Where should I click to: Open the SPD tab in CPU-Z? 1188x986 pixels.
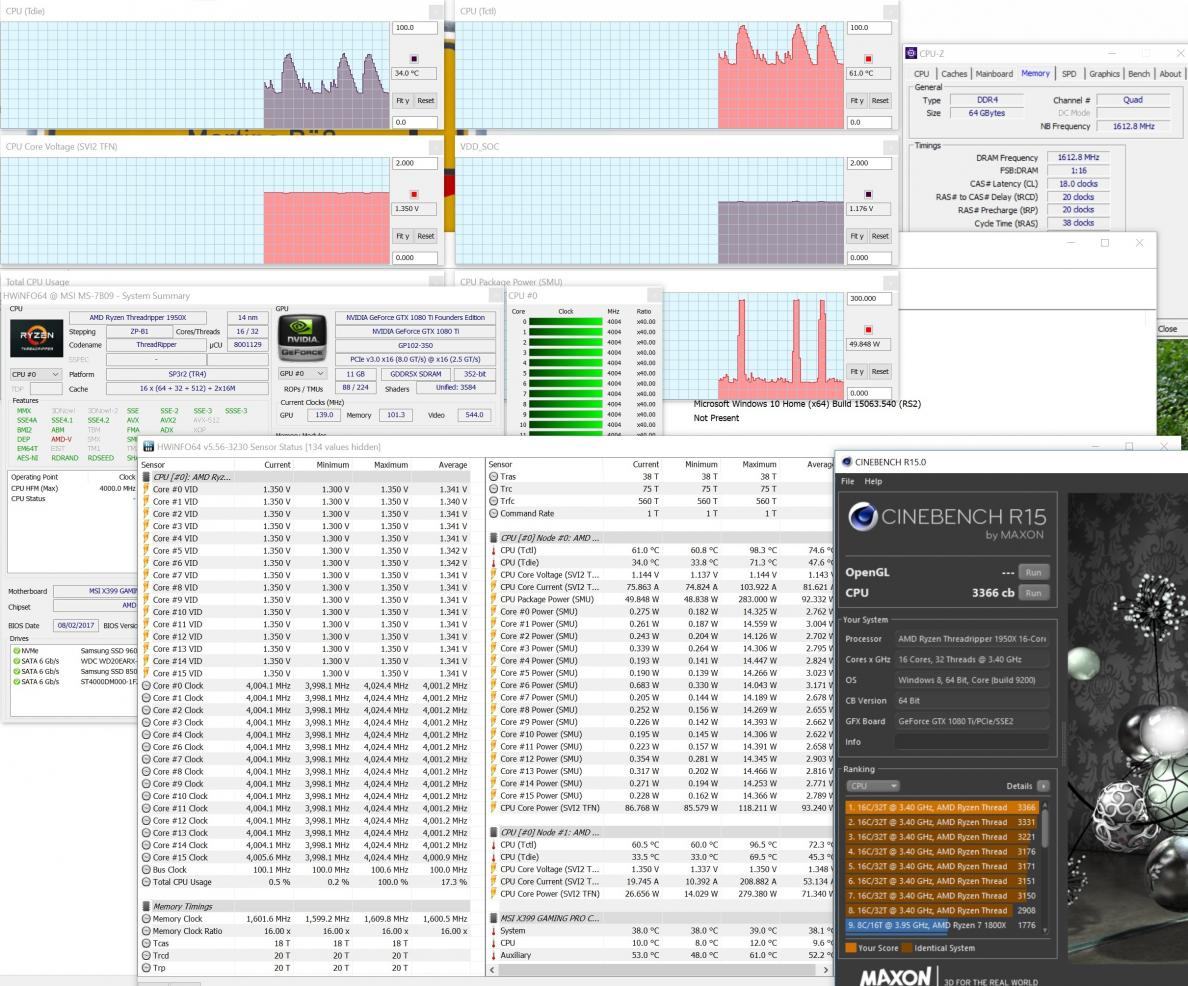(1069, 74)
